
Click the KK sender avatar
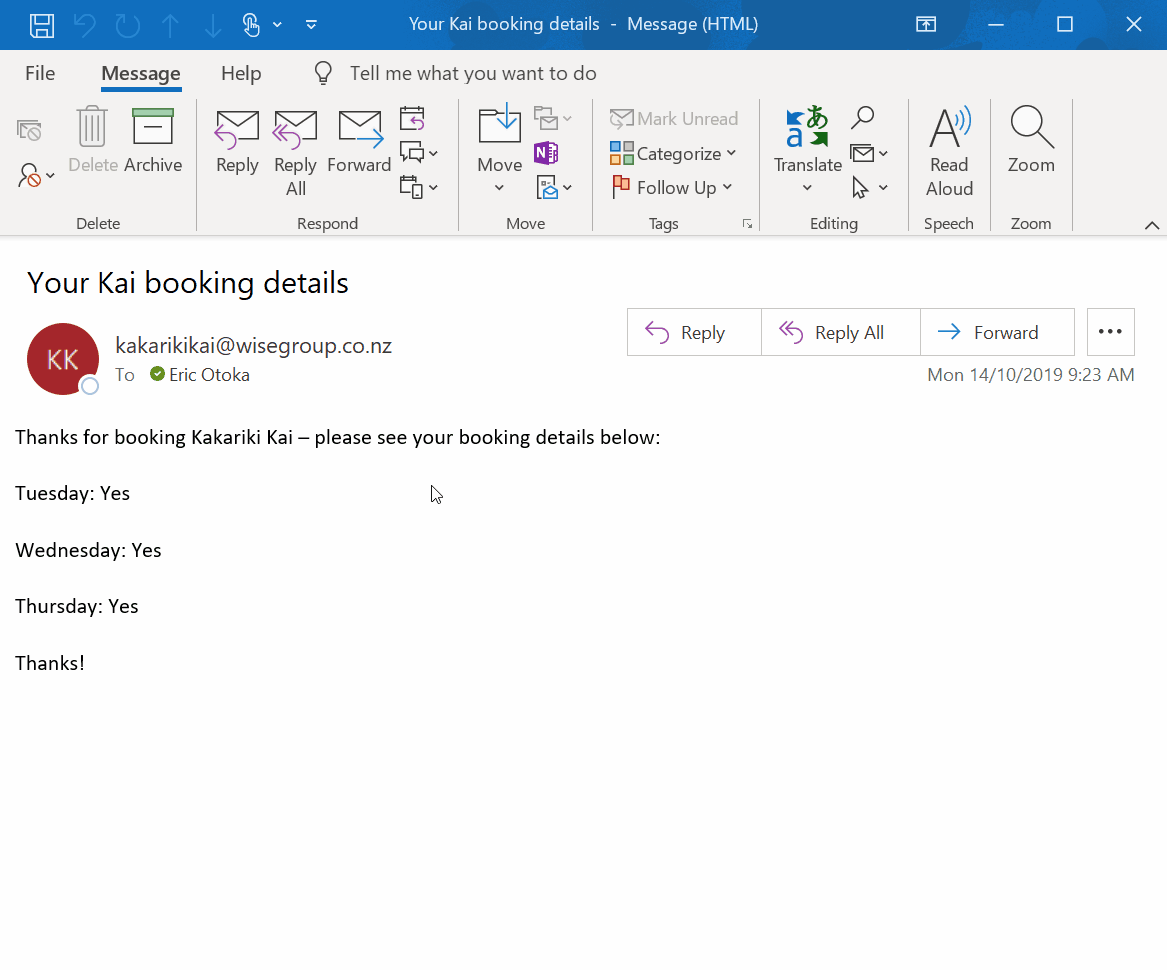[63, 359]
